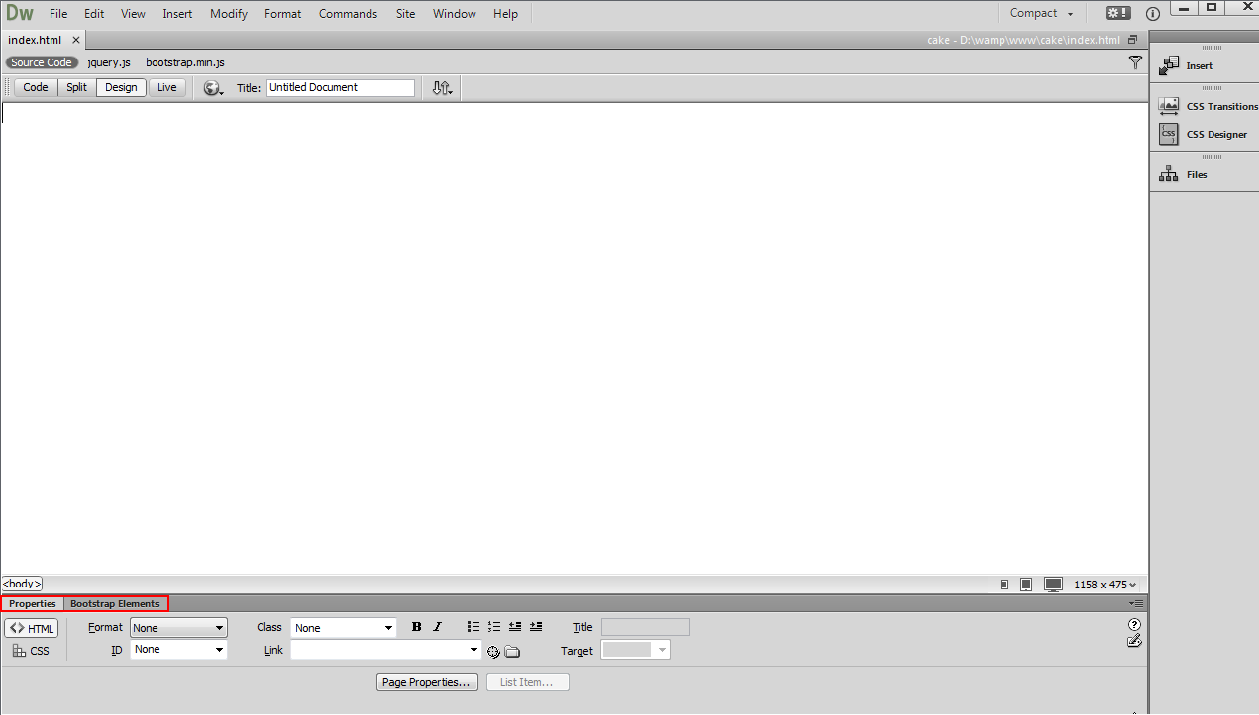1259x715 pixels.
Task: Open the Properties panel options menu icon
Action: [1136, 604]
